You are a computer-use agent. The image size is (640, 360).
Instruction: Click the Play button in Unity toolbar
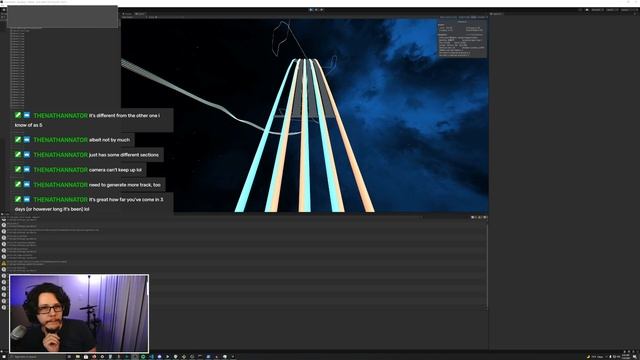point(311,9)
